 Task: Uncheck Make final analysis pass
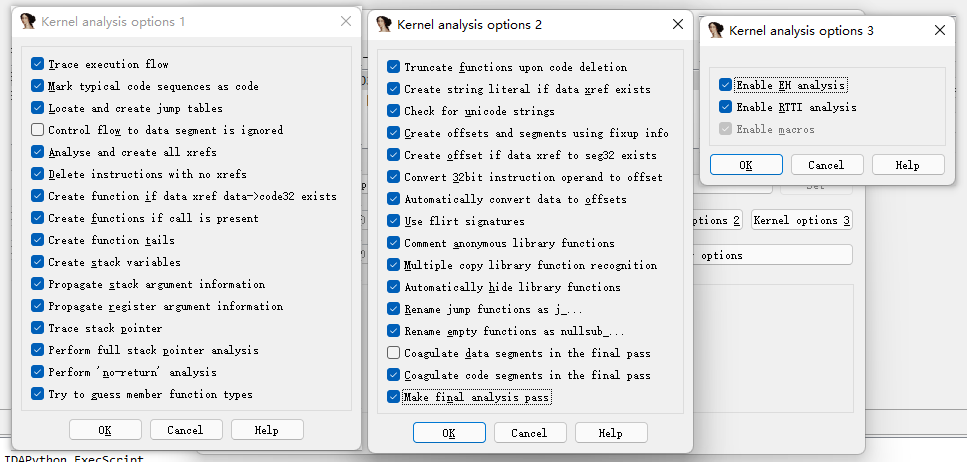click(394, 397)
